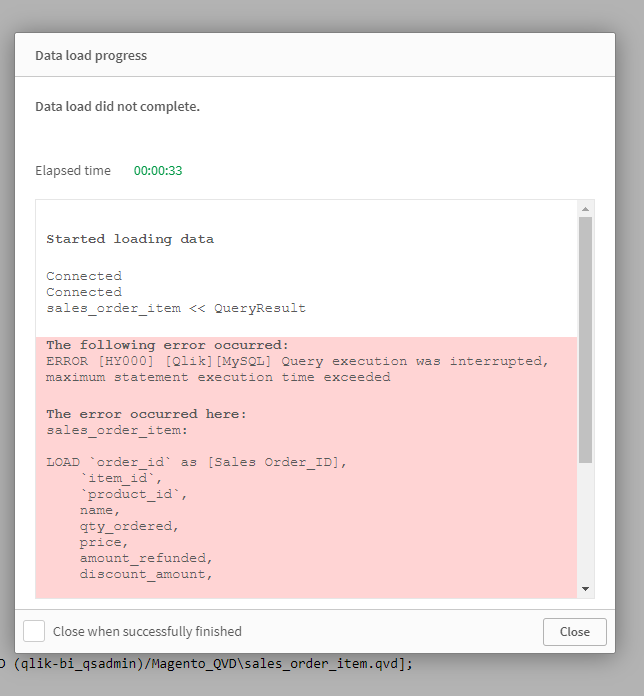
Task: Click the log's vertical scrollbar thumb
Action: (585, 340)
